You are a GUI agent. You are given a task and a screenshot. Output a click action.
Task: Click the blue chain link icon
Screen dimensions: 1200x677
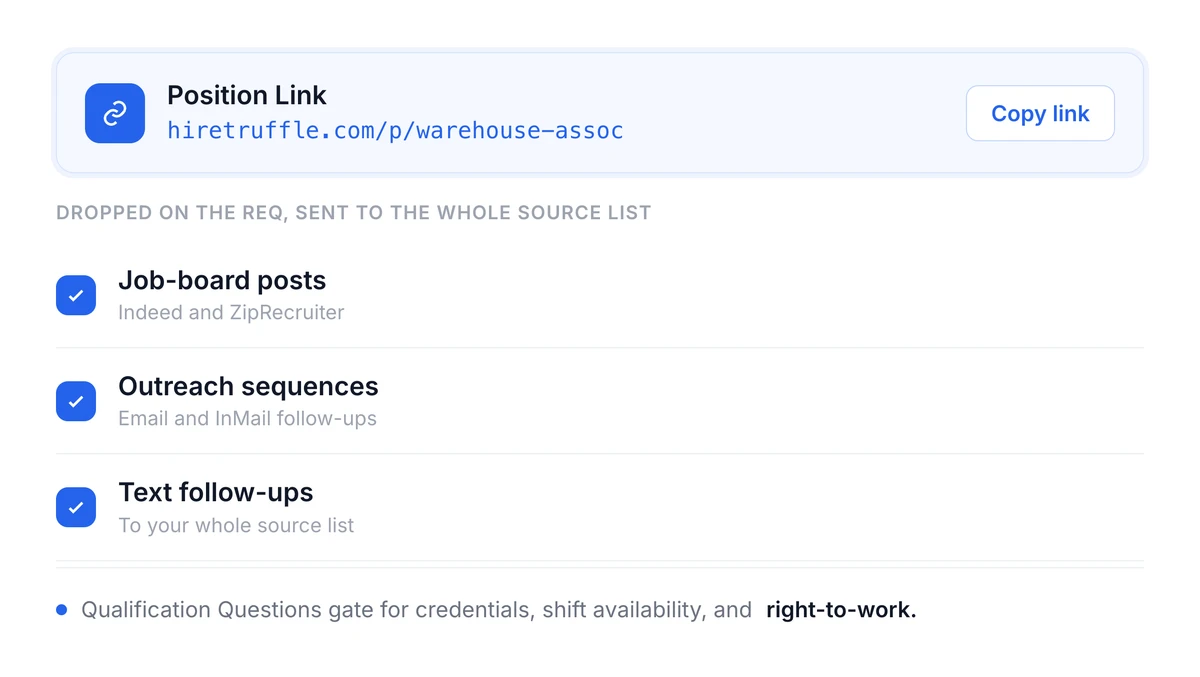click(115, 113)
